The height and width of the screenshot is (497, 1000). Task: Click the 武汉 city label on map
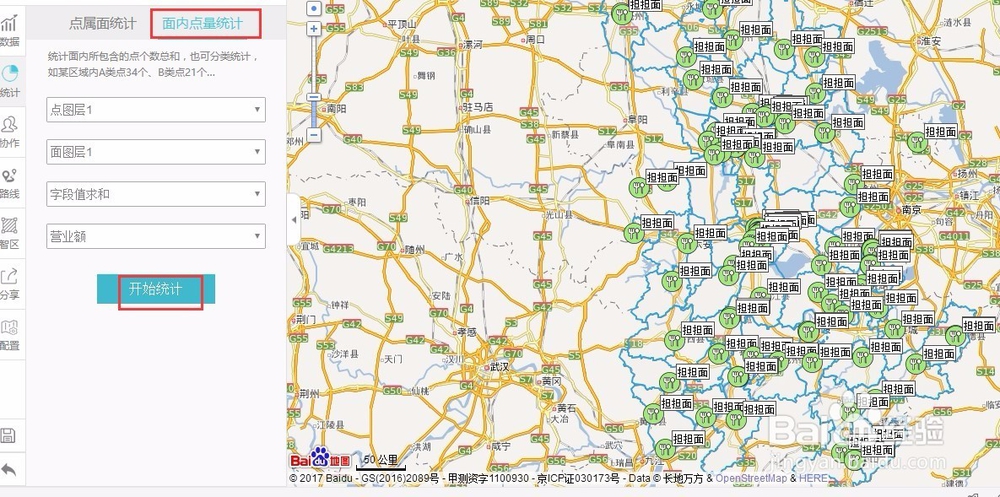(498, 367)
